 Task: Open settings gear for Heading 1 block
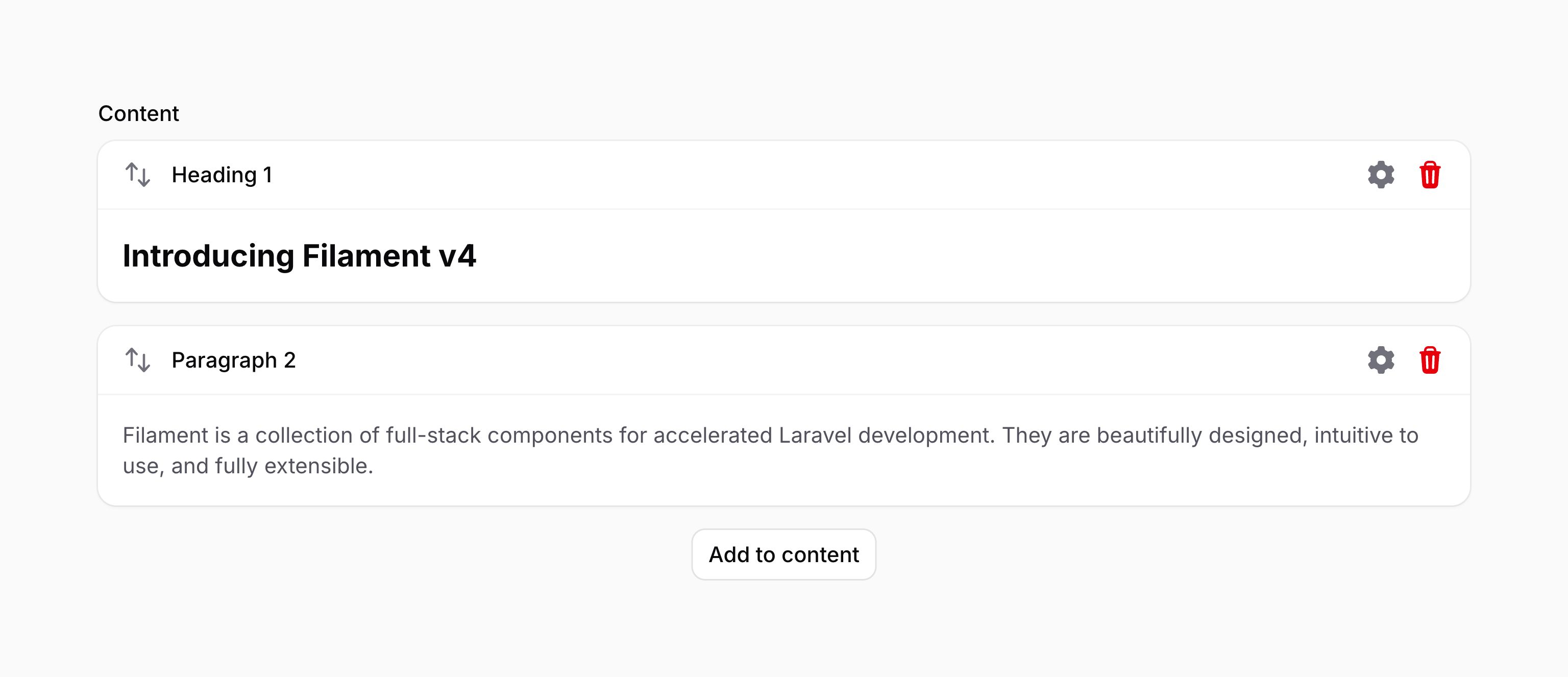1381,175
